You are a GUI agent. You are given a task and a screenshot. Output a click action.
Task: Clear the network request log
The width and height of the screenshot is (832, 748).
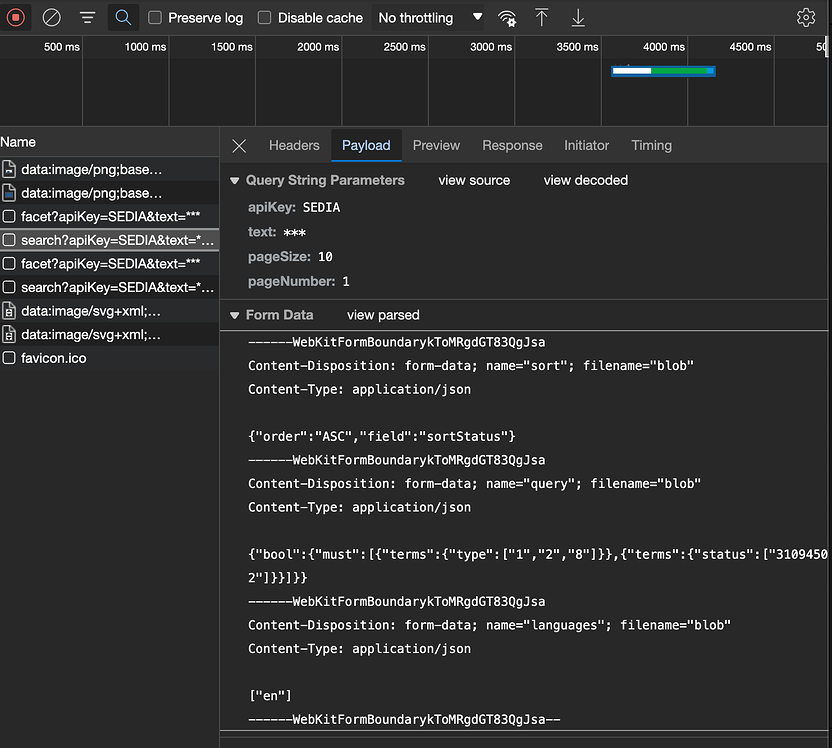click(x=51, y=17)
